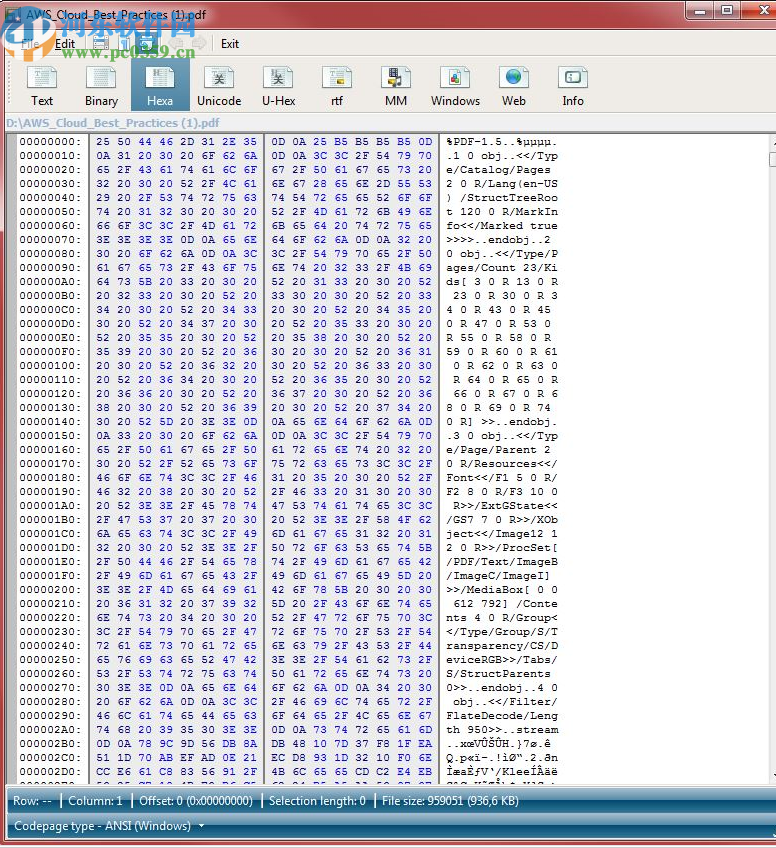The width and height of the screenshot is (776, 848).
Task: Open the MM multimedia view
Action: pos(396,86)
